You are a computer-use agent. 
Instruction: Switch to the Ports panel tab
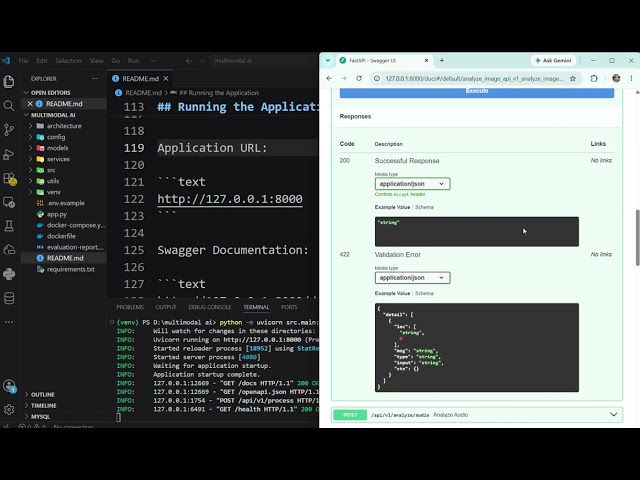click(289, 307)
